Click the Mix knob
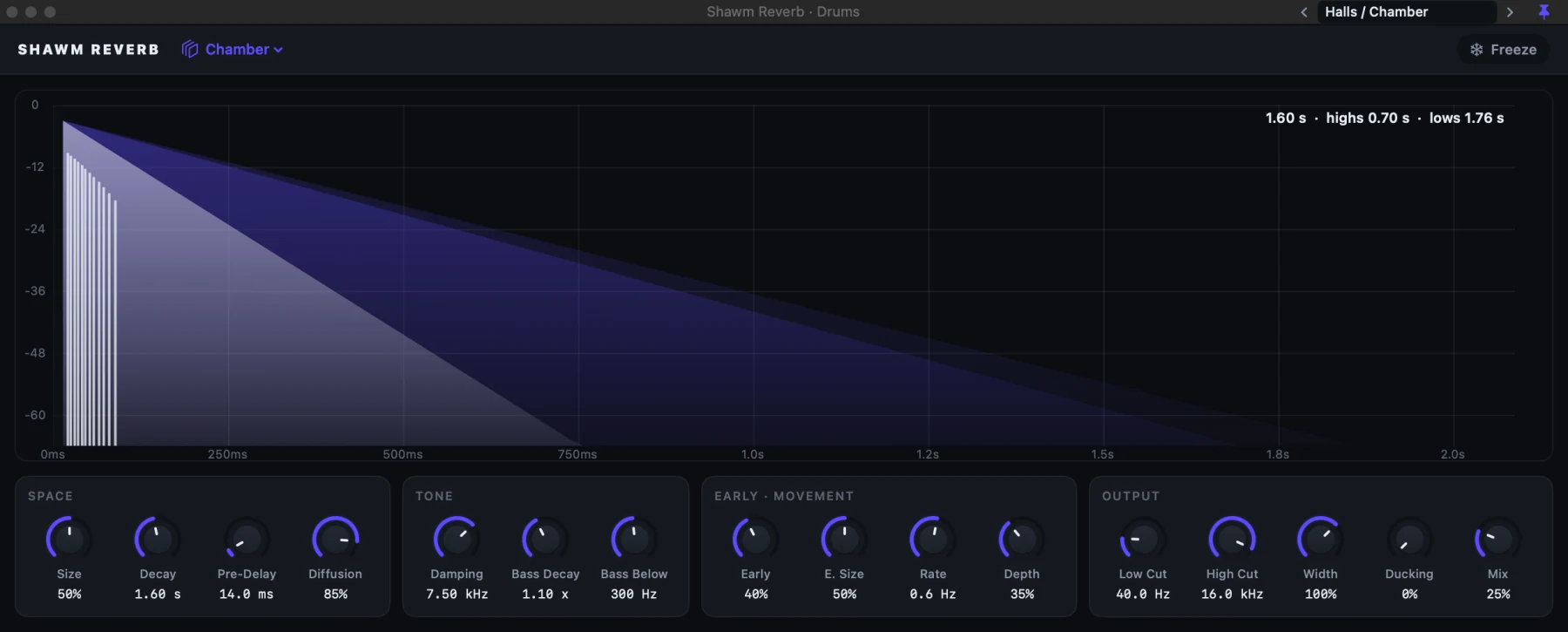Image resolution: width=1568 pixels, height=632 pixels. coord(1498,539)
